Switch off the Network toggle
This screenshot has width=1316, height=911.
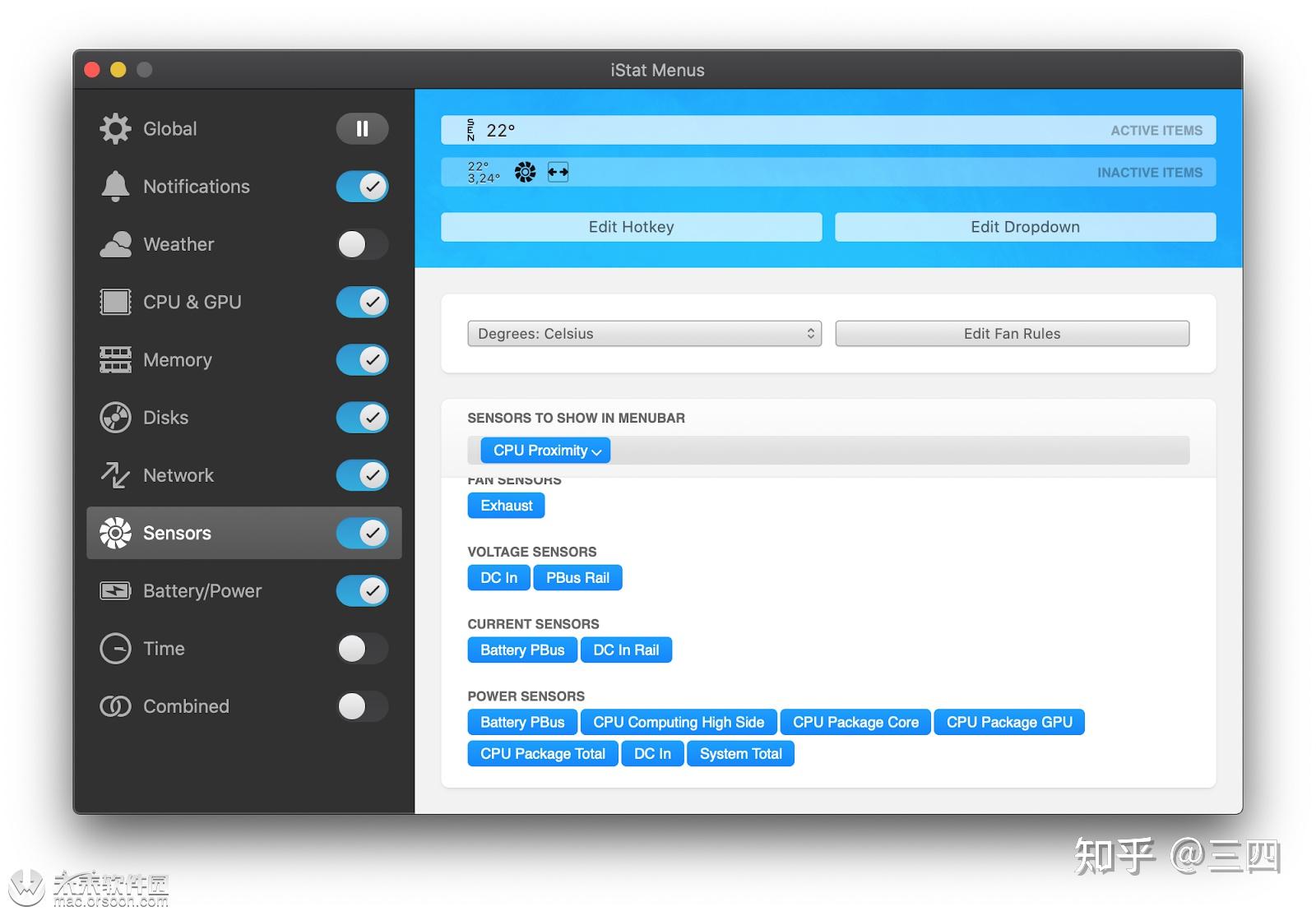tap(362, 475)
